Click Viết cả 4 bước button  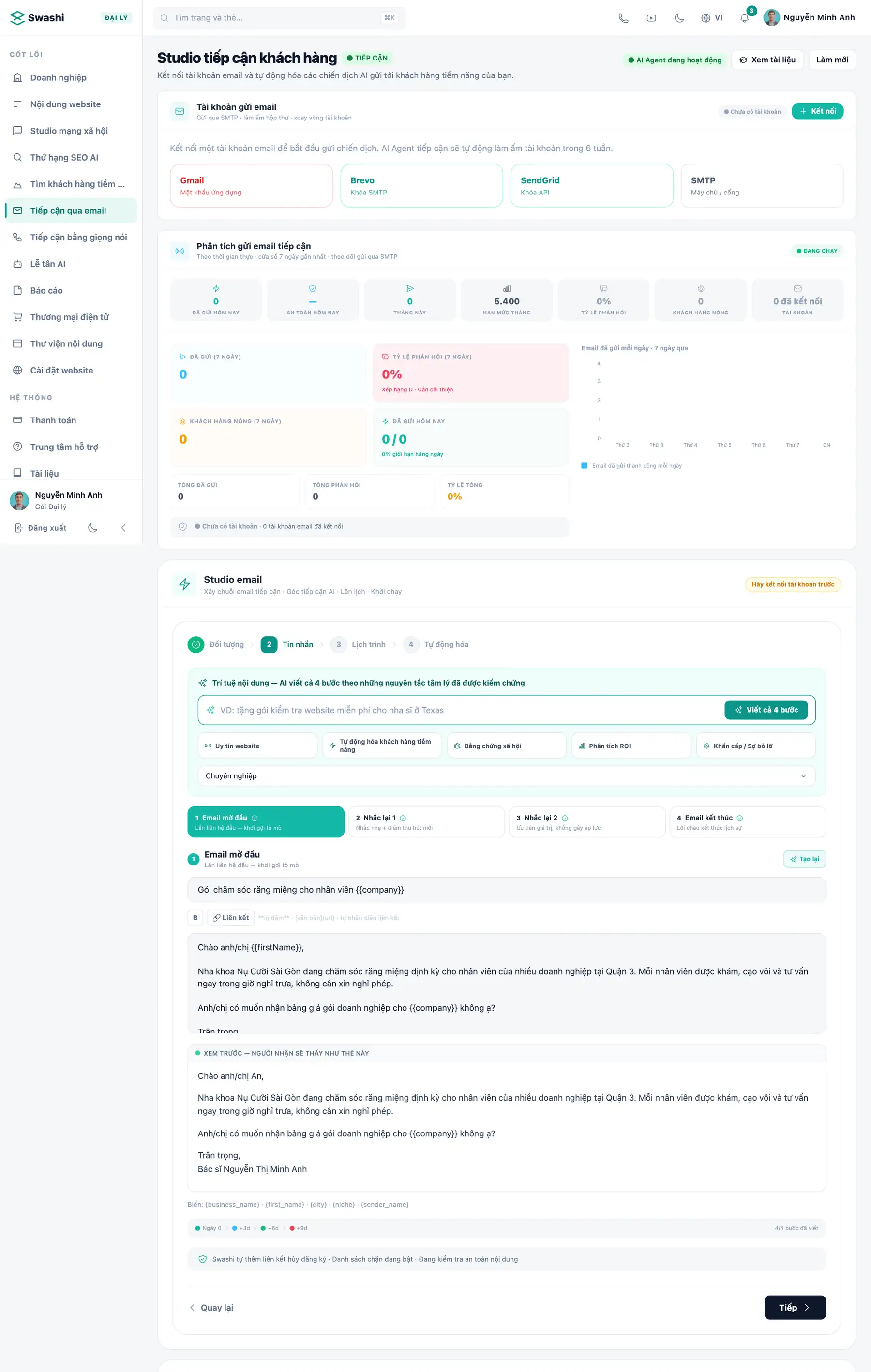coord(766,710)
